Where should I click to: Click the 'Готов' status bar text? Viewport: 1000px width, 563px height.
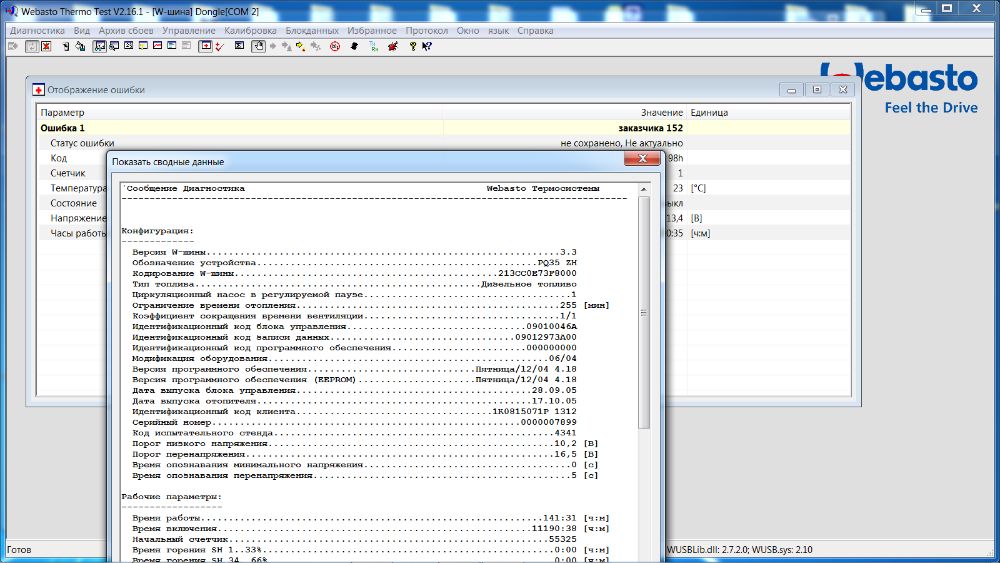[x=19, y=550]
